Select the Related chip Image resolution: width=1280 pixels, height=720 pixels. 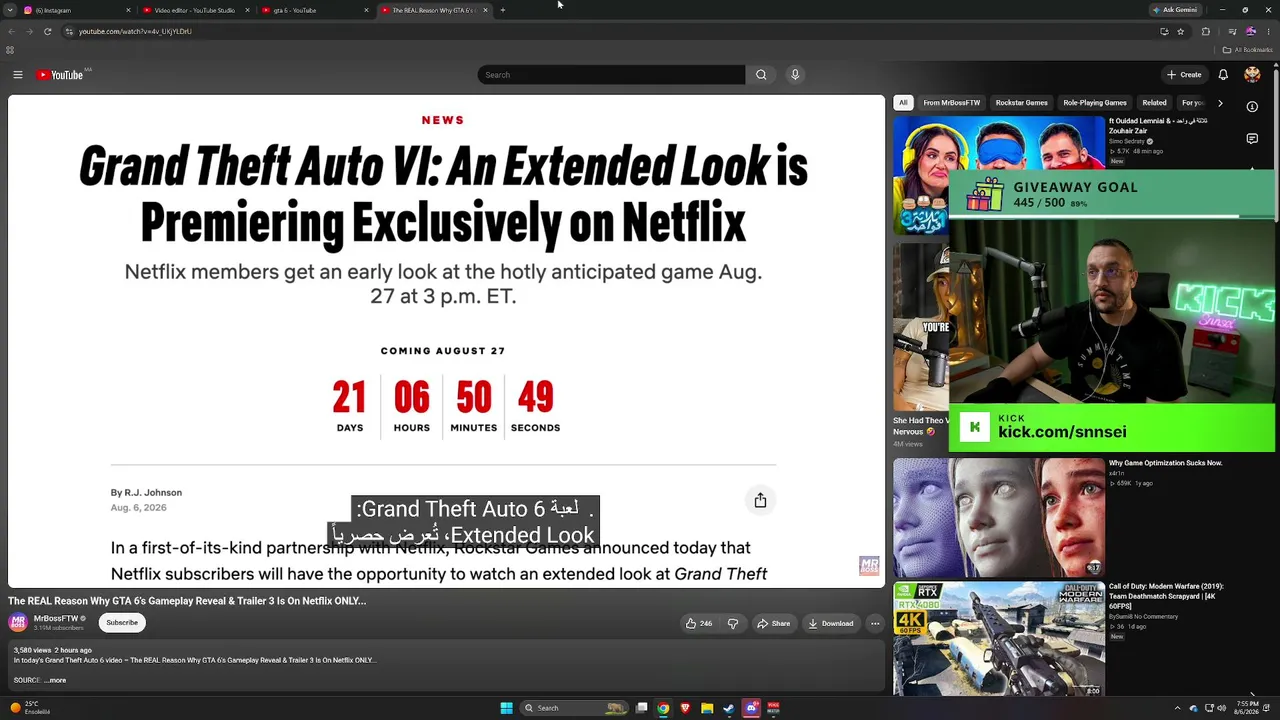[1154, 102]
